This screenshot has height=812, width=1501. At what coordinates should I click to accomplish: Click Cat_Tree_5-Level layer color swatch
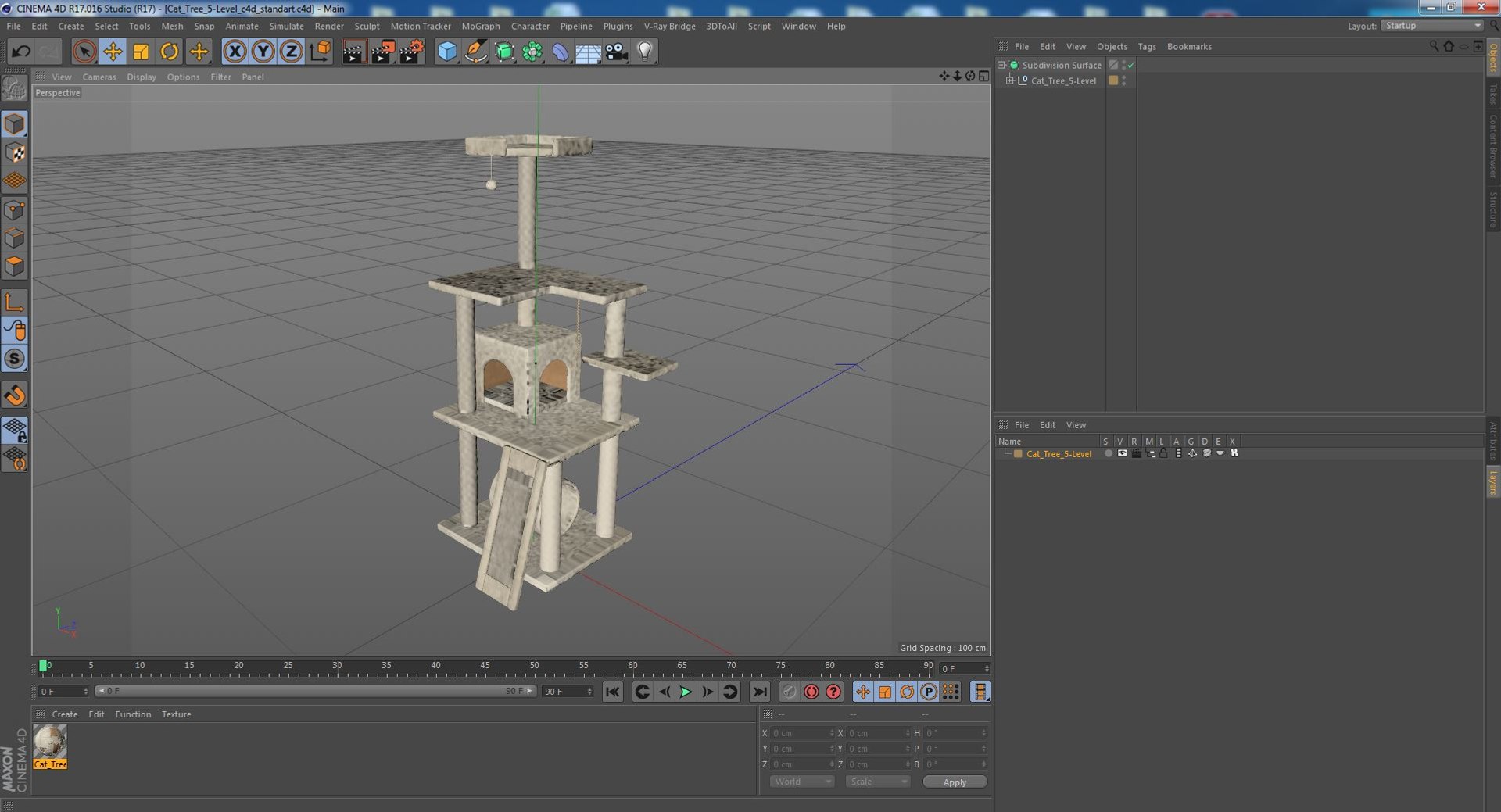tap(1018, 453)
